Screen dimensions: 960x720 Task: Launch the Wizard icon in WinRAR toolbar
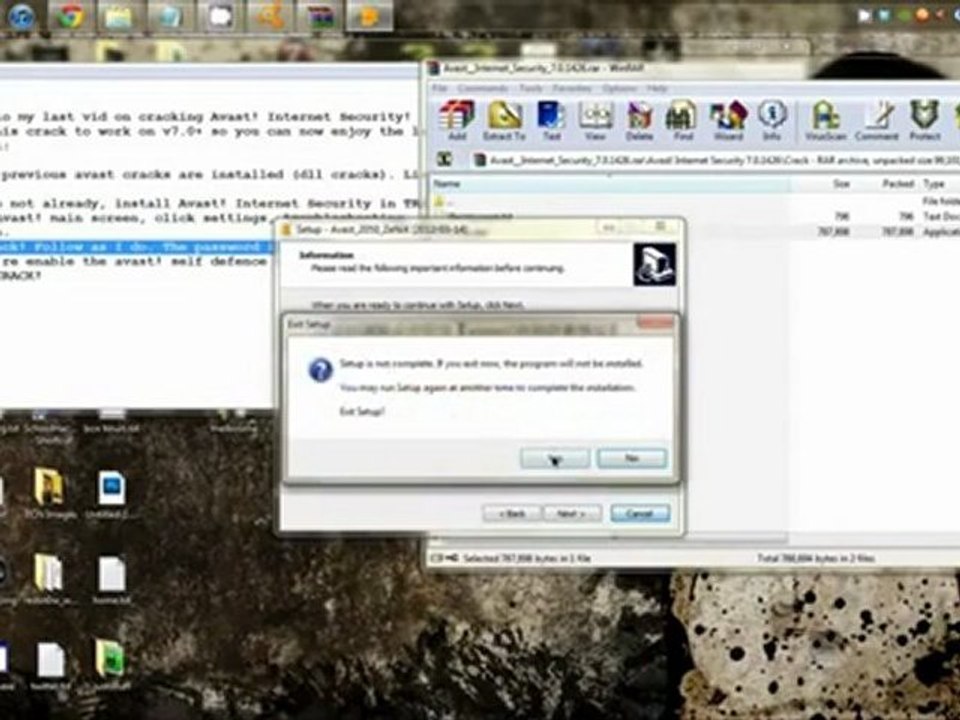[x=728, y=120]
